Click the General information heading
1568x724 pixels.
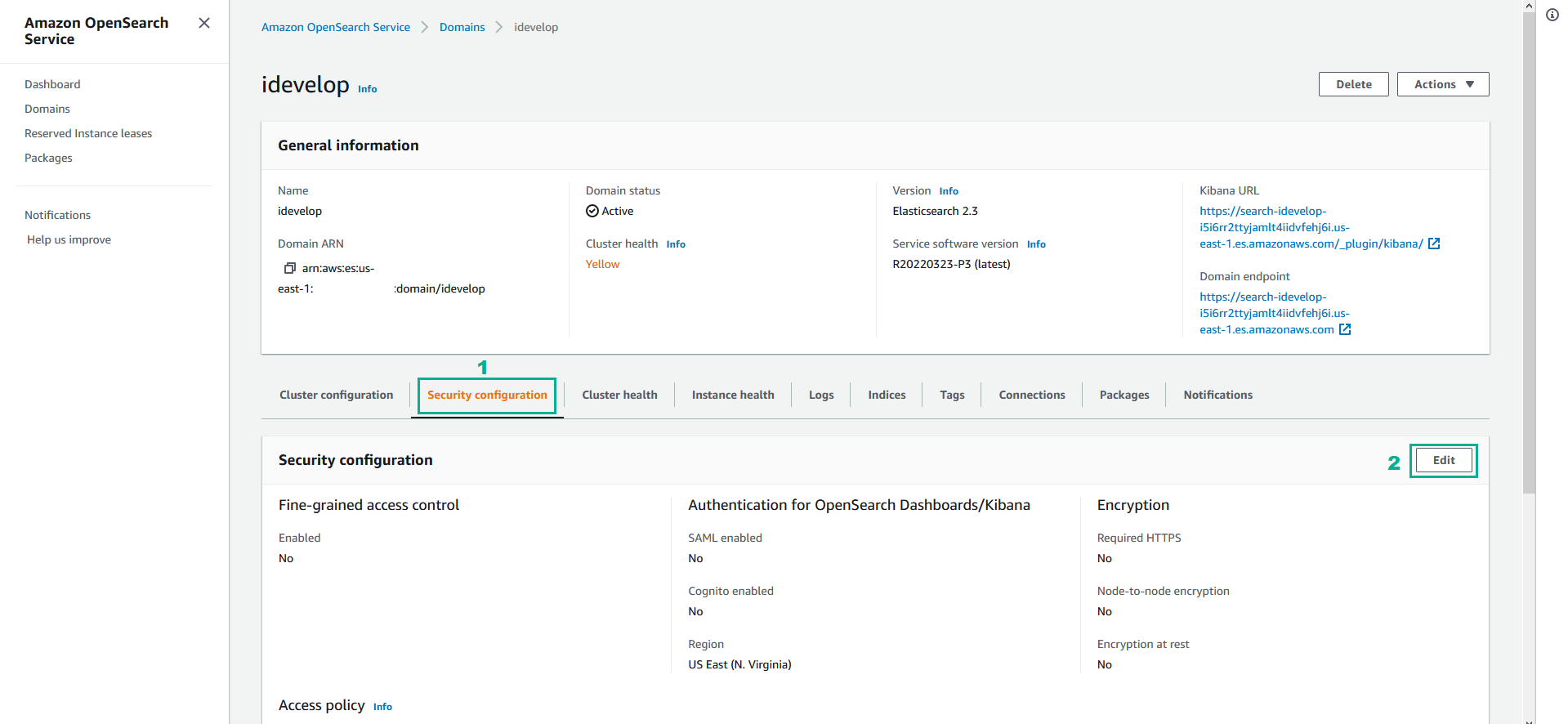[348, 145]
